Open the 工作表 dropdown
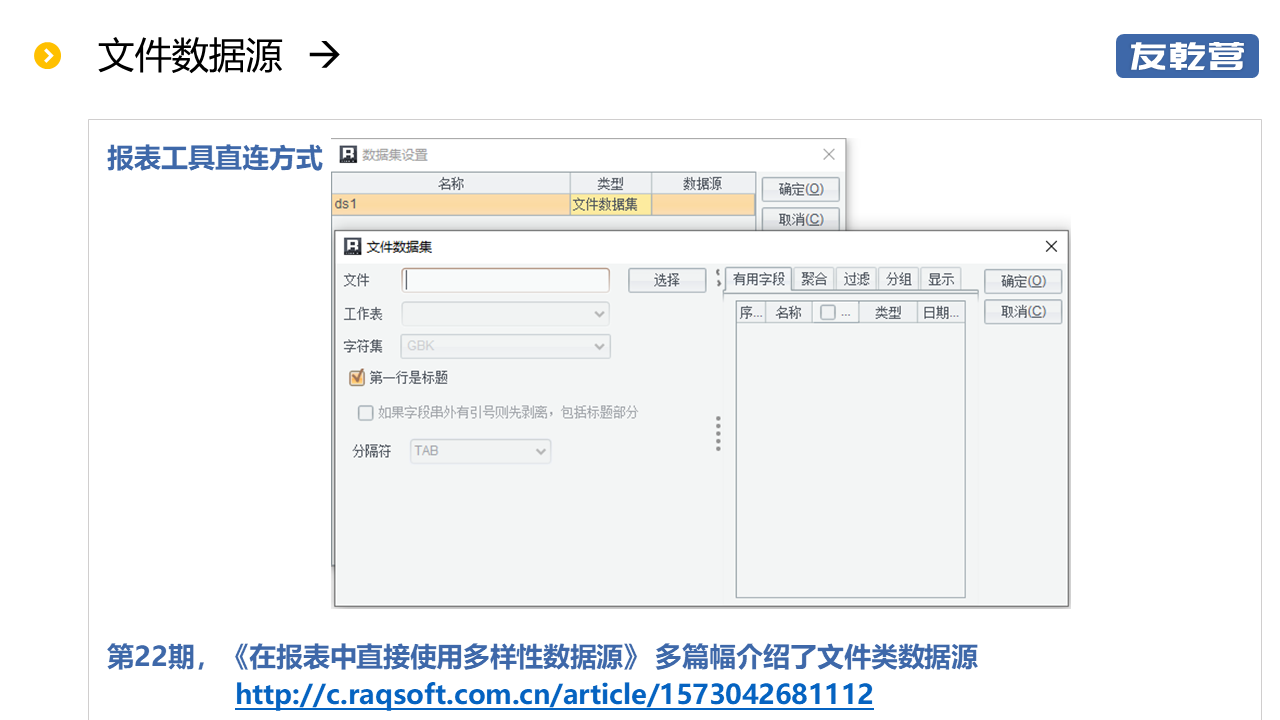This screenshot has width=1280, height=720. click(506, 313)
